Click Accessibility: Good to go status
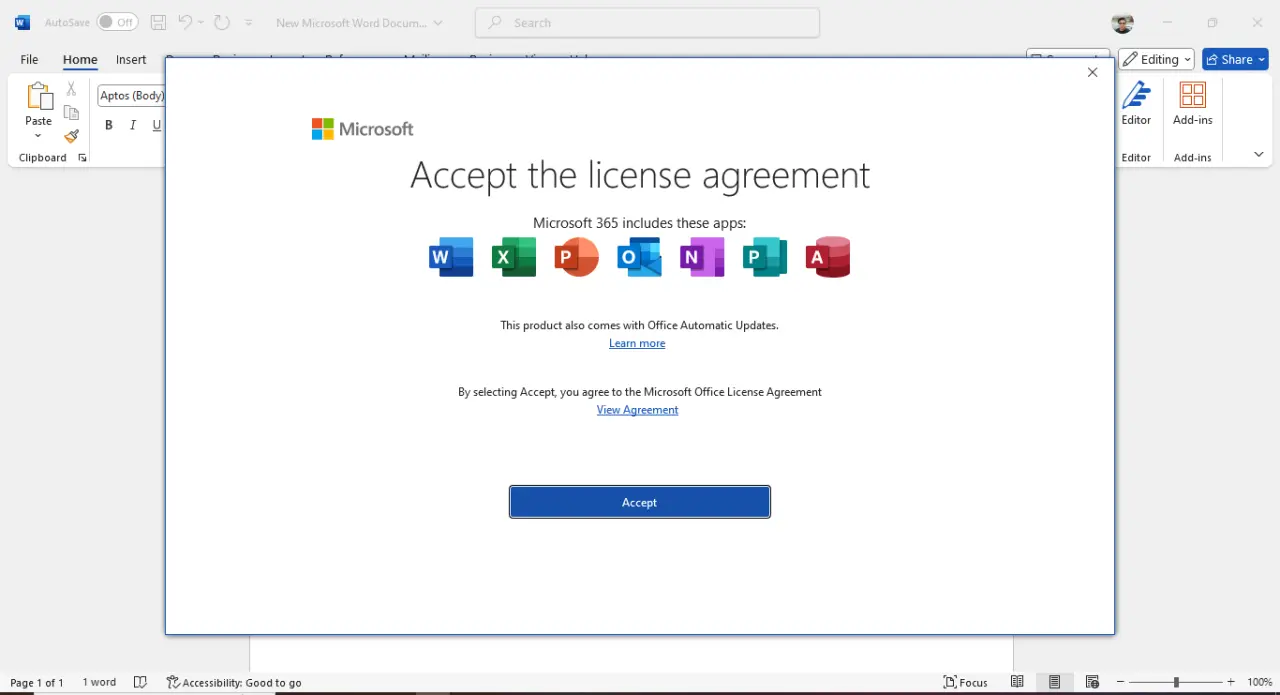This screenshot has width=1280, height=695. click(234, 682)
